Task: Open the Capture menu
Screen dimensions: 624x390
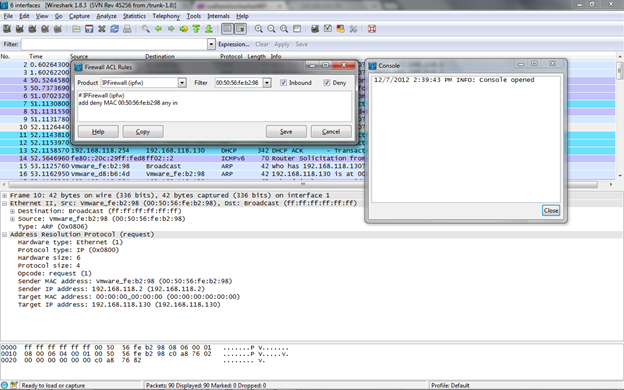Action: [79, 16]
